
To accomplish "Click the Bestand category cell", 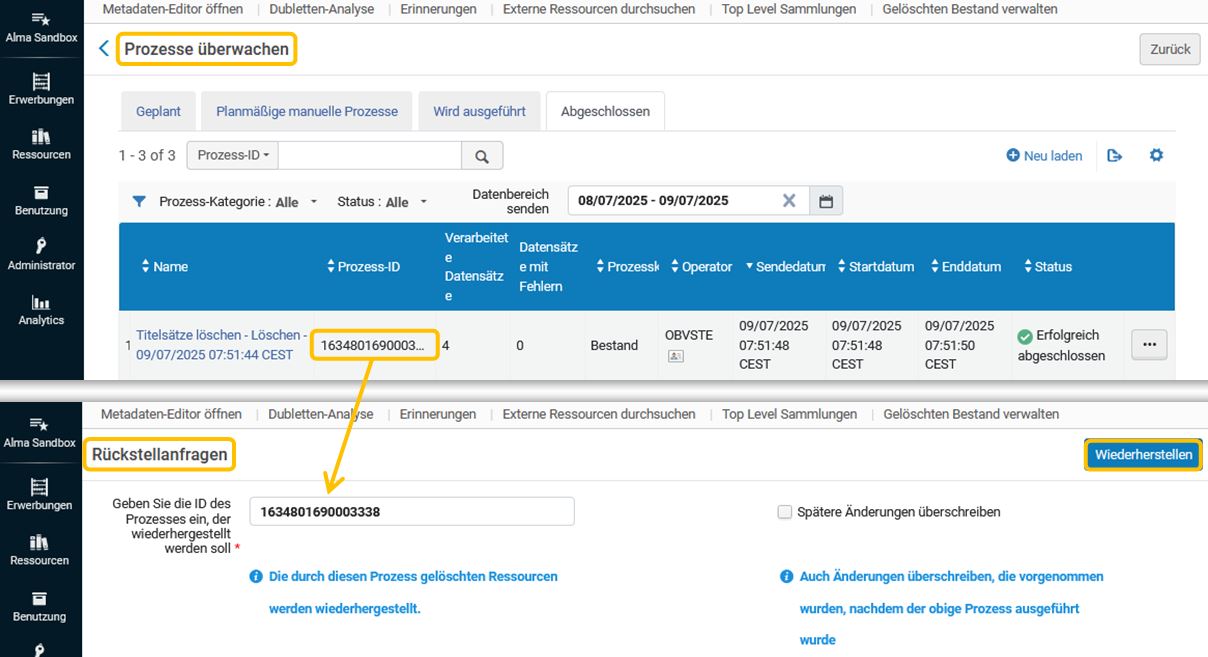I will (614, 346).
